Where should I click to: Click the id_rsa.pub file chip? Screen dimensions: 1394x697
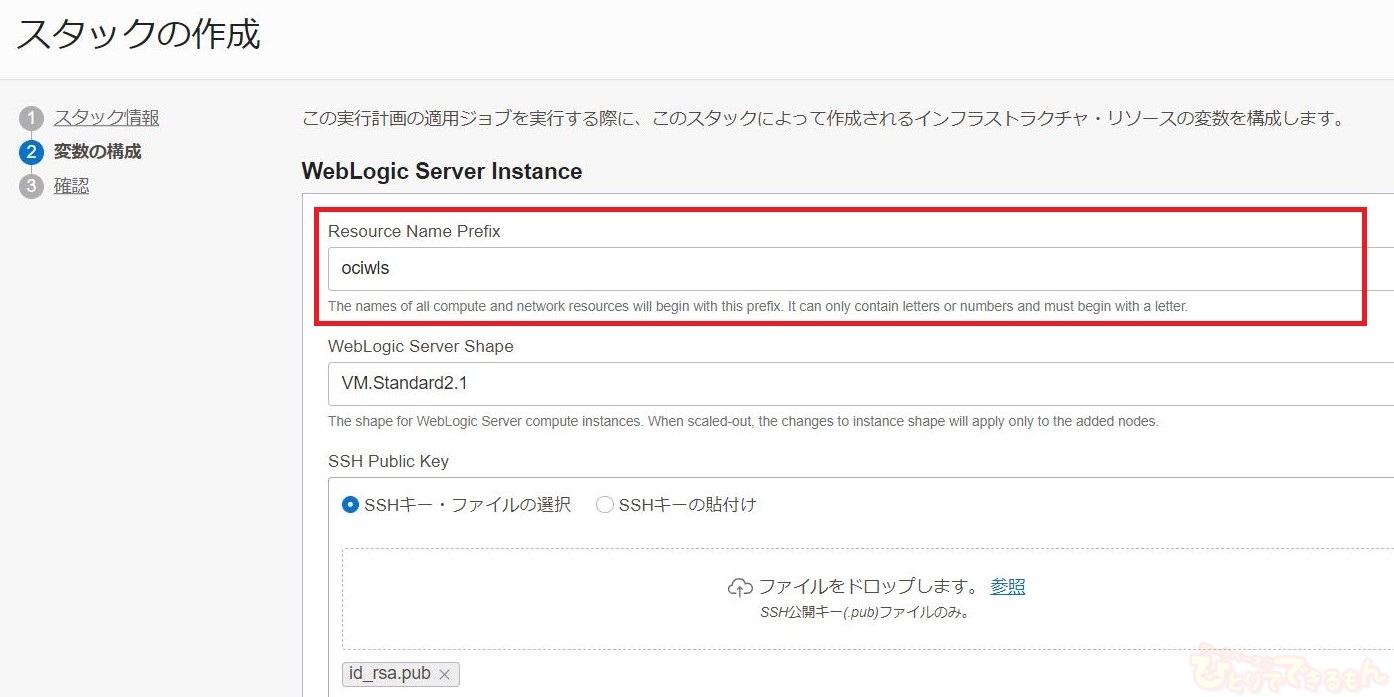click(388, 673)
